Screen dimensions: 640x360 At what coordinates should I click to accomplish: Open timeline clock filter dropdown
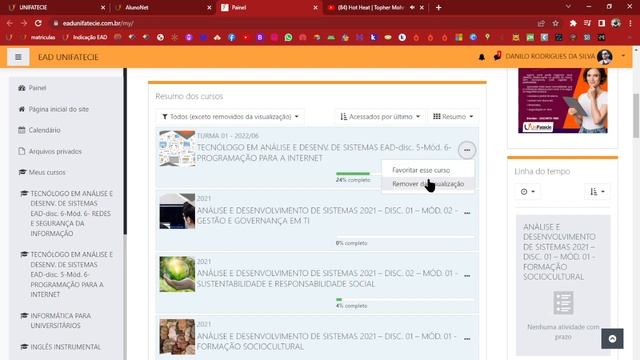[x=528, y=191]
